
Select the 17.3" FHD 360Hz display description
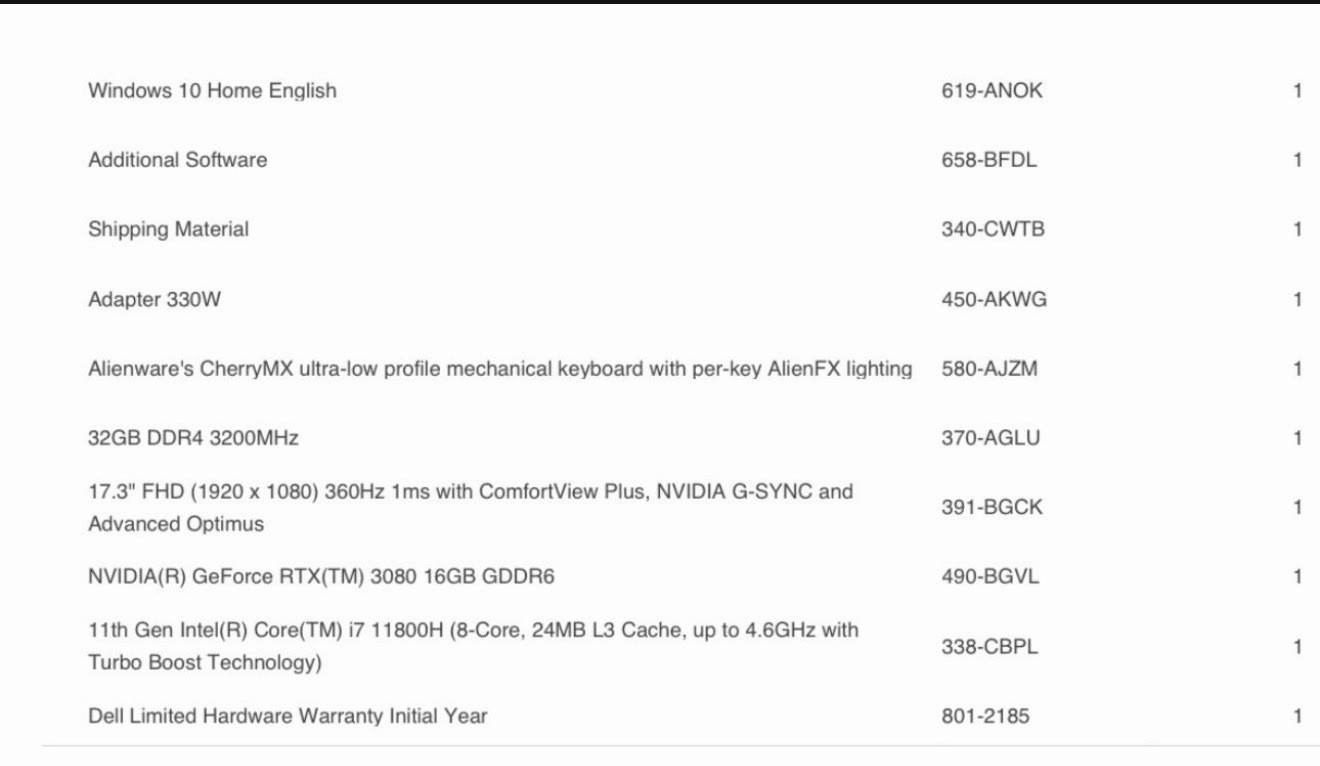click(x=471, y=508)
